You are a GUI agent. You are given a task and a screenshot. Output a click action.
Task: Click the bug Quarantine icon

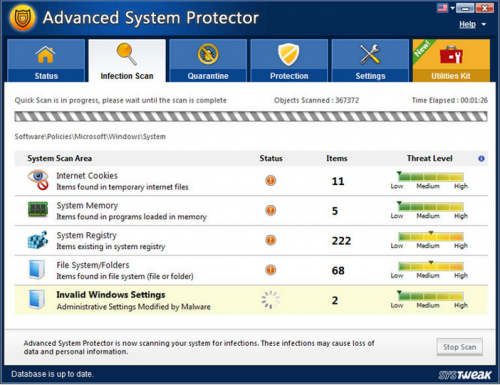click(x=208, y=54)
